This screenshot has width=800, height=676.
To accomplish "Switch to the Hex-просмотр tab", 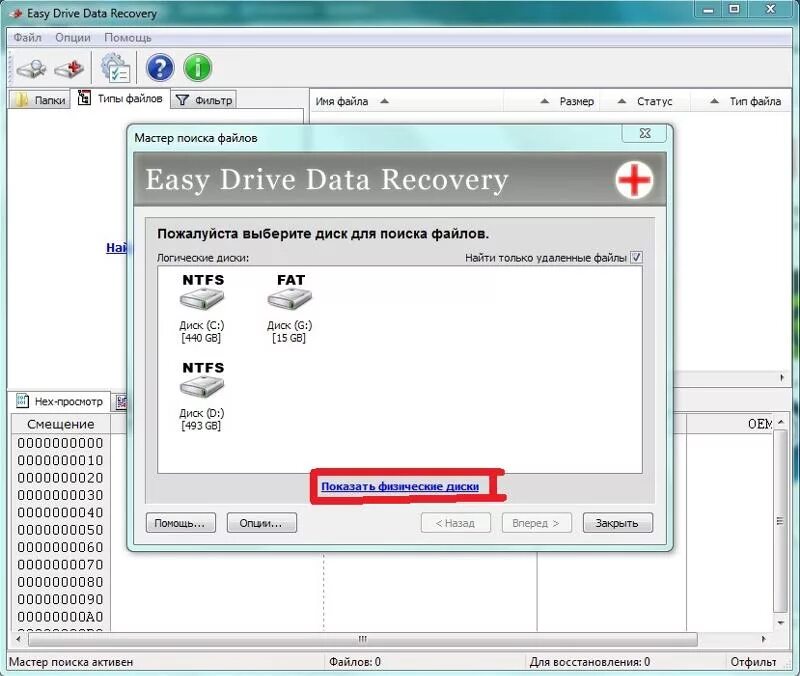I will click(60, 402).
